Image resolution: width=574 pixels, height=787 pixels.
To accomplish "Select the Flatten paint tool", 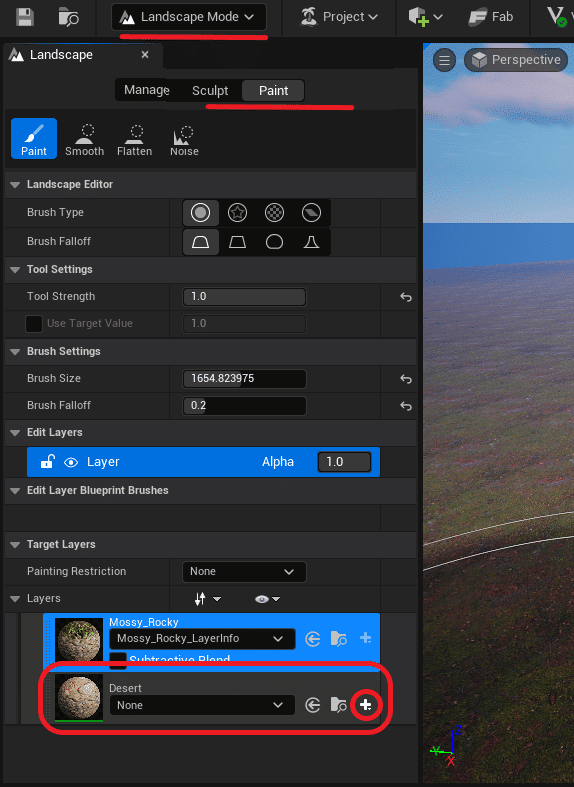I will 134,139.
